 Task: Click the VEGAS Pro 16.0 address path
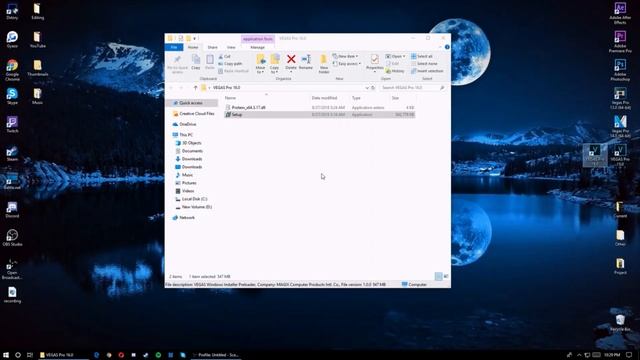pos(227,88)
